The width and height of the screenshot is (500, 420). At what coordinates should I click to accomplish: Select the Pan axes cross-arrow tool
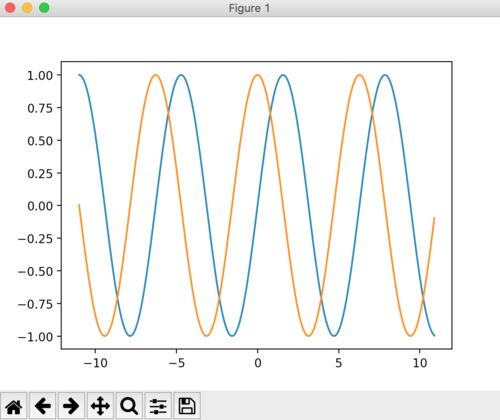[100, 406]
